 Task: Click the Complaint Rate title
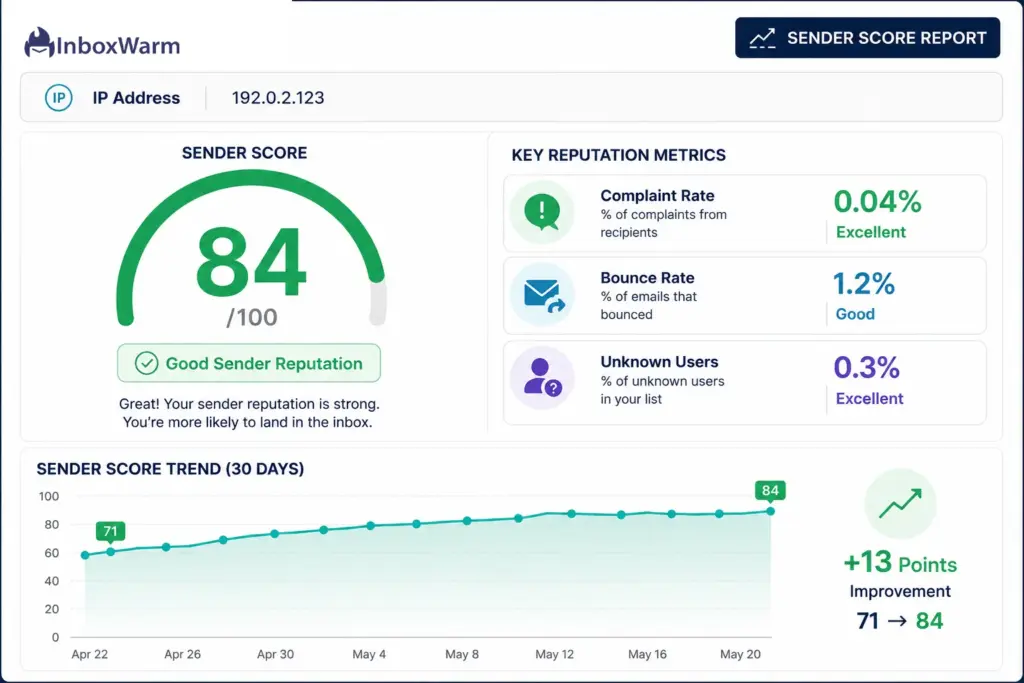pyautogui.click(x=657, y=196)
